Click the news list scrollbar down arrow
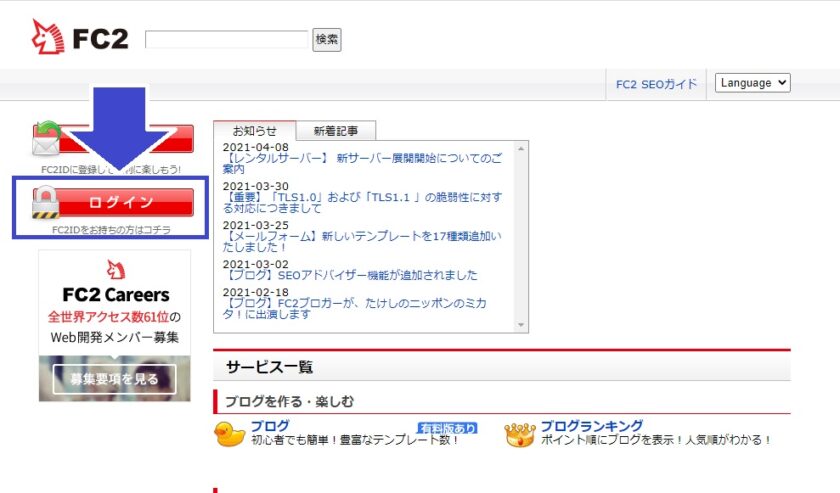 (x=521, y=325)
